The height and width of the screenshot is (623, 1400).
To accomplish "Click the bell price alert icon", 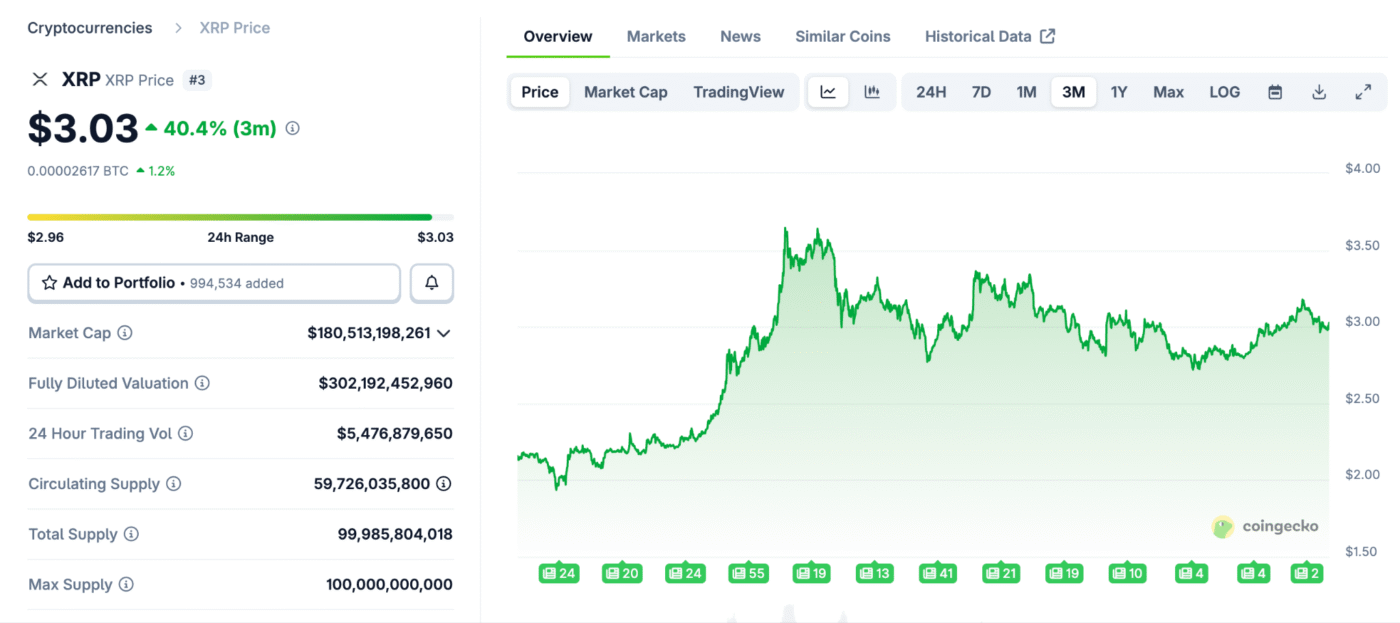I will 432,283.
